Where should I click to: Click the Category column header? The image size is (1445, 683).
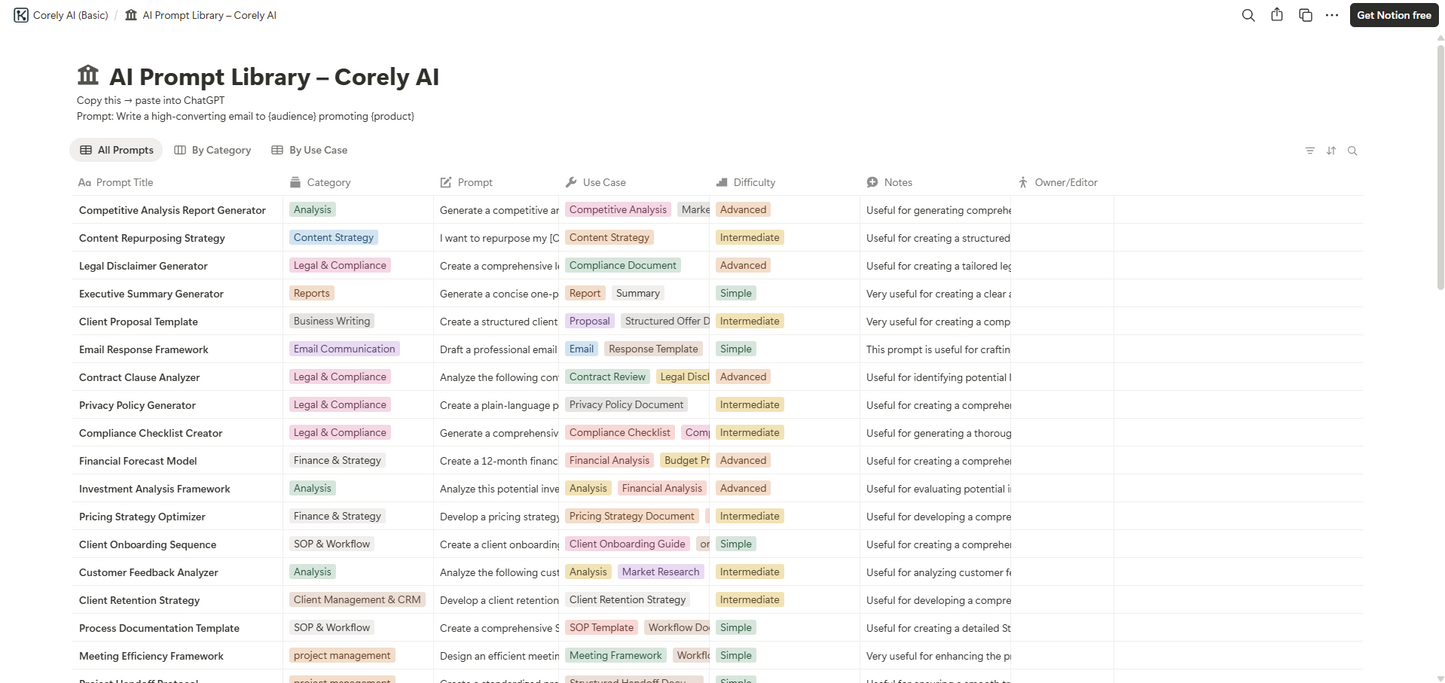coord(320,182)
